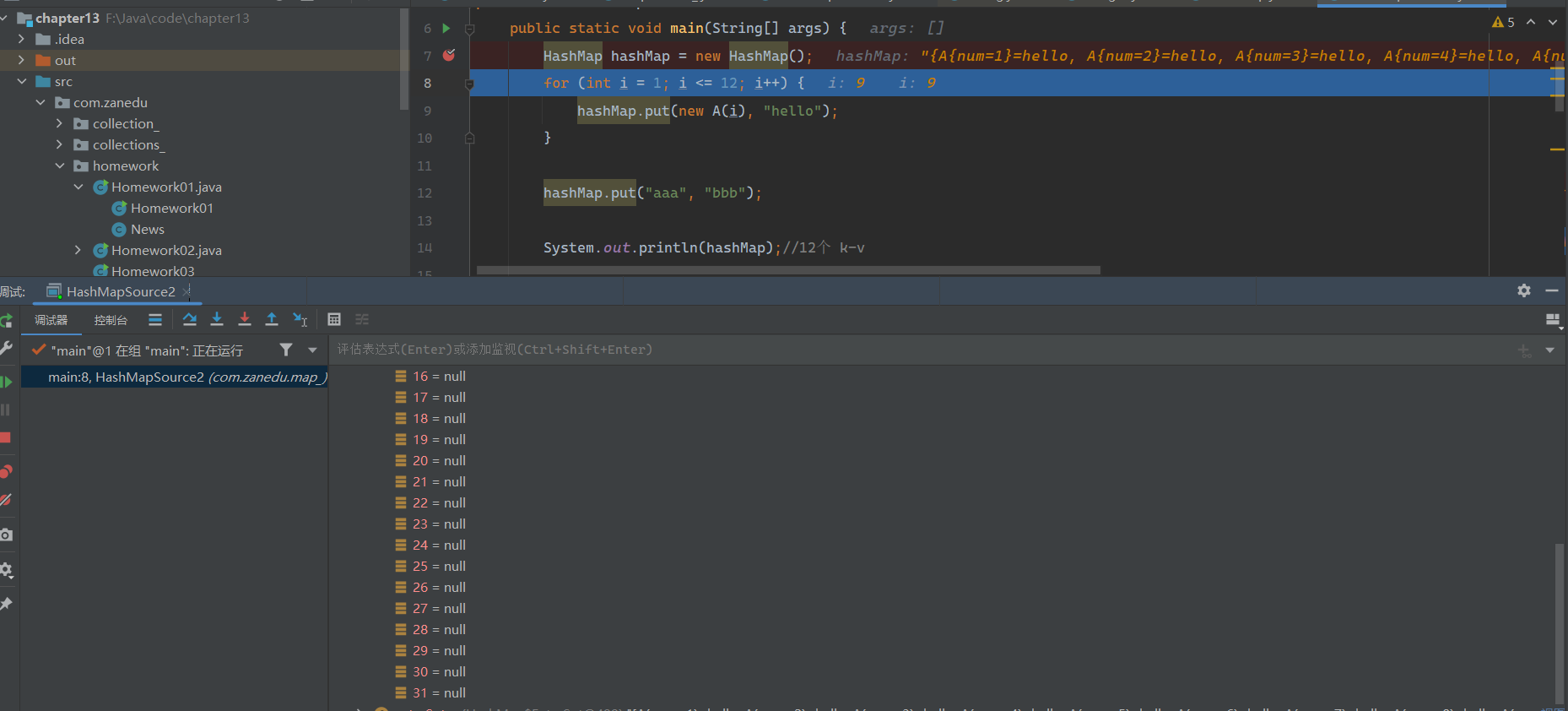Viewport: 1568px width, 711px height.
Task: Switch to the 控制台 tab
Action: point(111,320)
